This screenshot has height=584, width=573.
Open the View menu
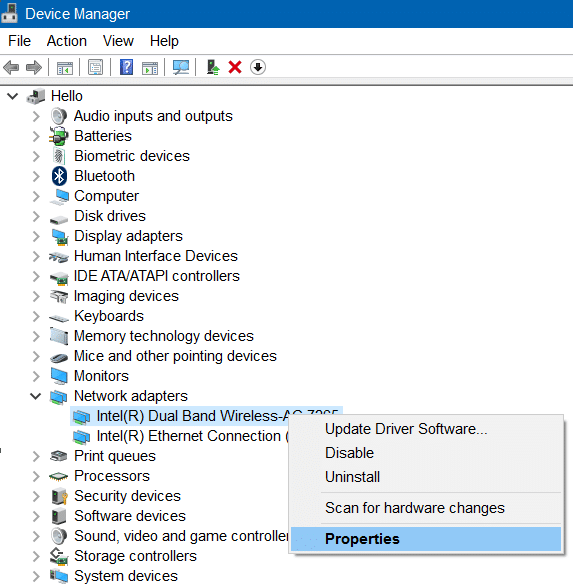click(118, 41)
